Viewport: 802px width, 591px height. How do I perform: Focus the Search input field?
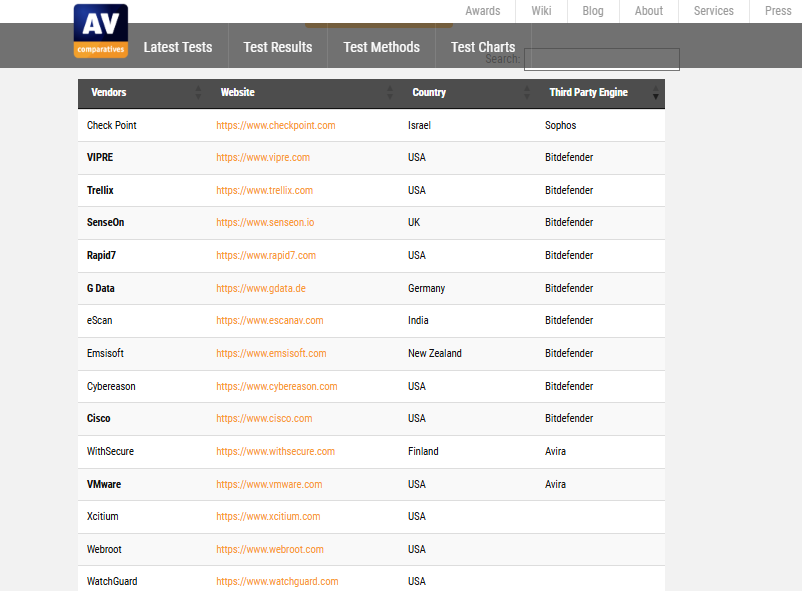(x=602, y=59)
